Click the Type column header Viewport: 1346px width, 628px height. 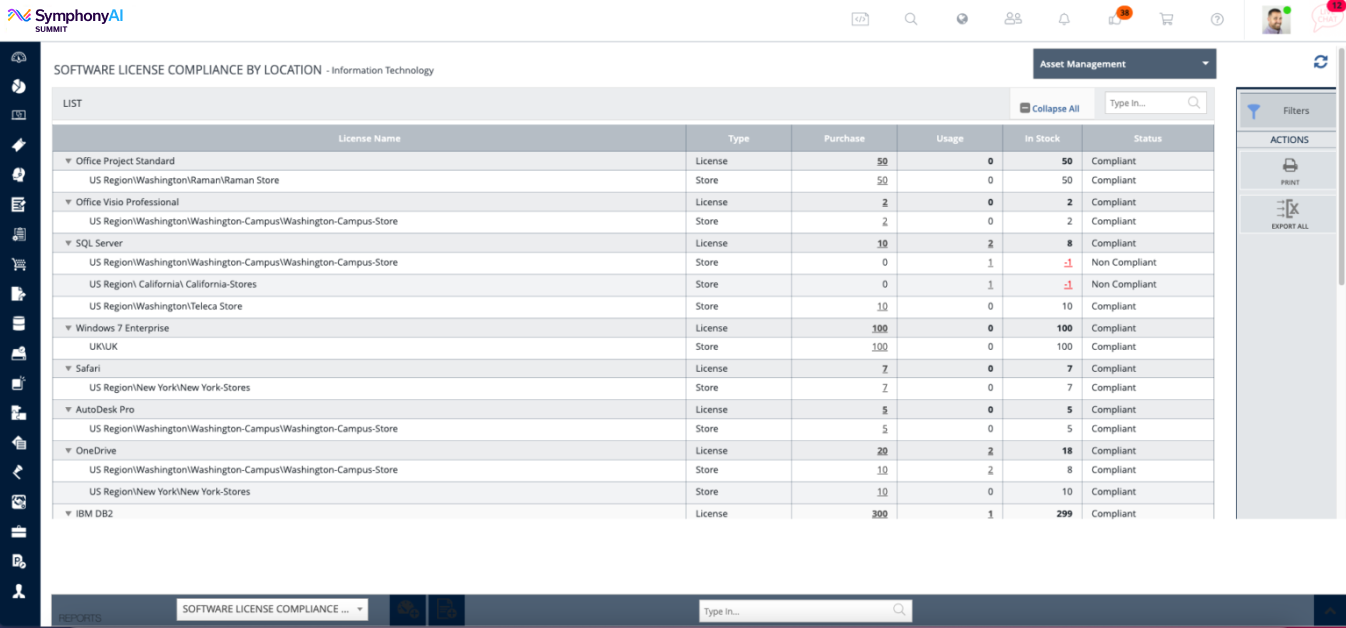[739, 138]
